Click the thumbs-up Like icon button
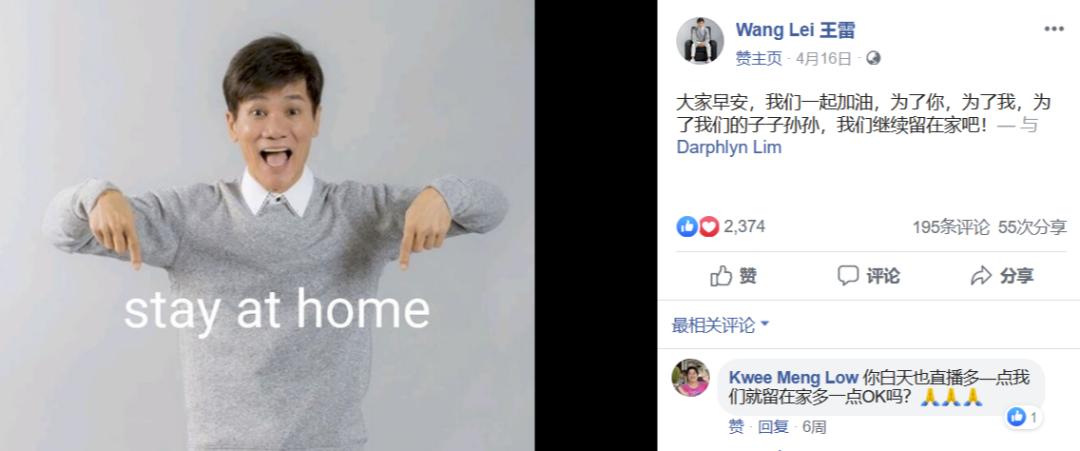The image size is (1080, 451). click(721, 276)
